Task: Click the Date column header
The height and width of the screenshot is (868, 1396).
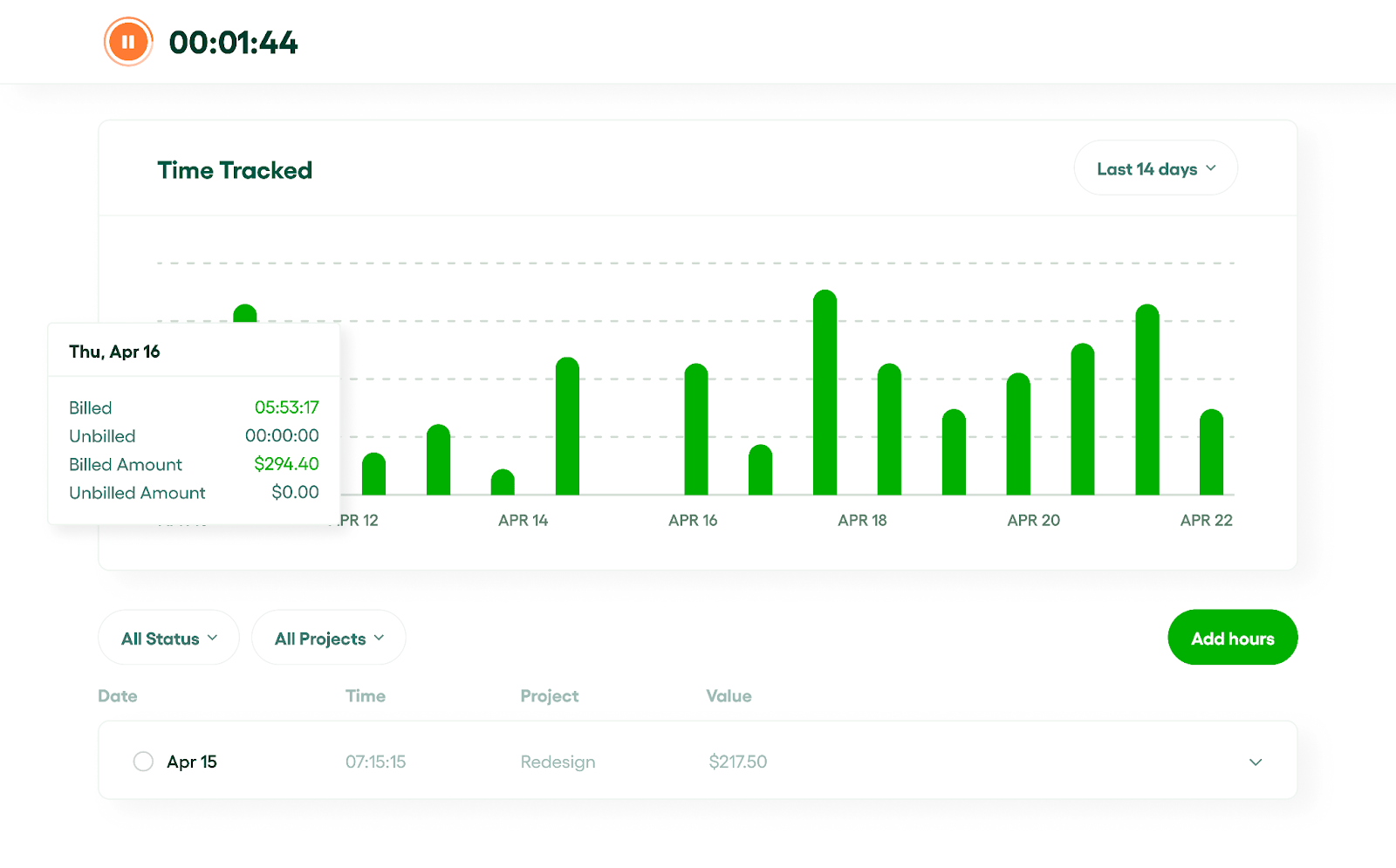Action: 118,695
